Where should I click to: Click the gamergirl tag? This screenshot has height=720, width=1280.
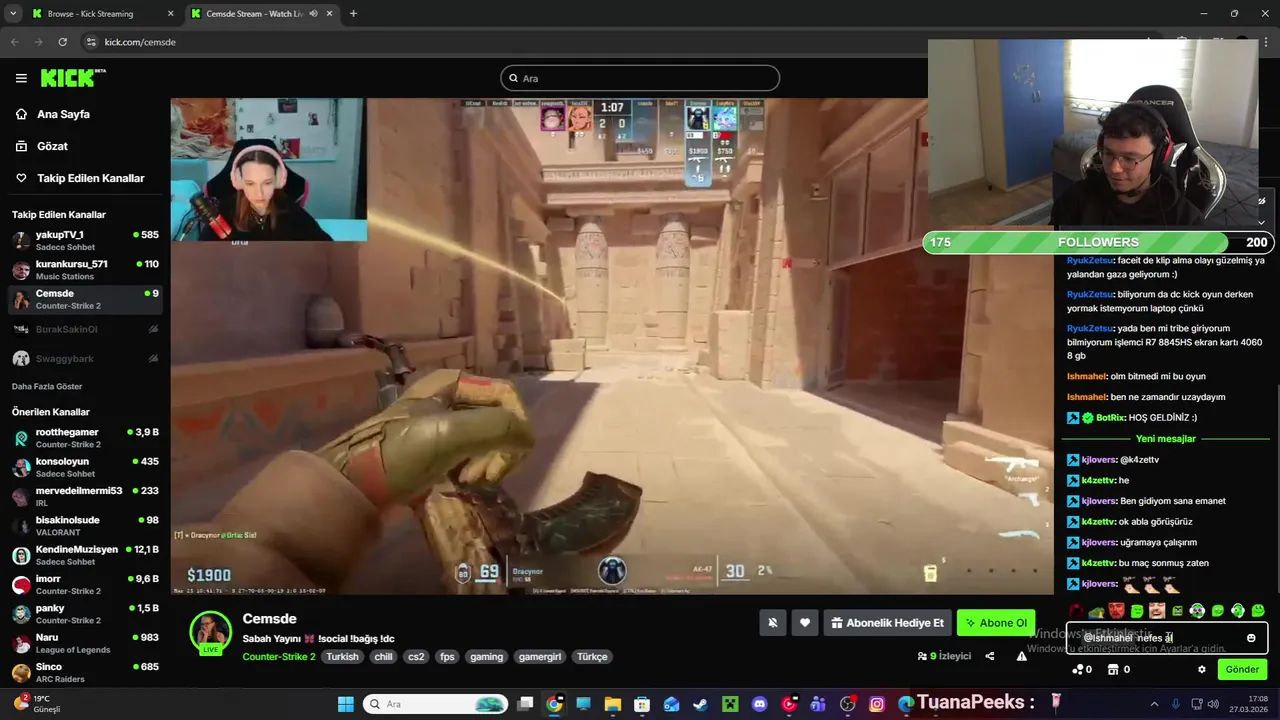click(540, 657)
